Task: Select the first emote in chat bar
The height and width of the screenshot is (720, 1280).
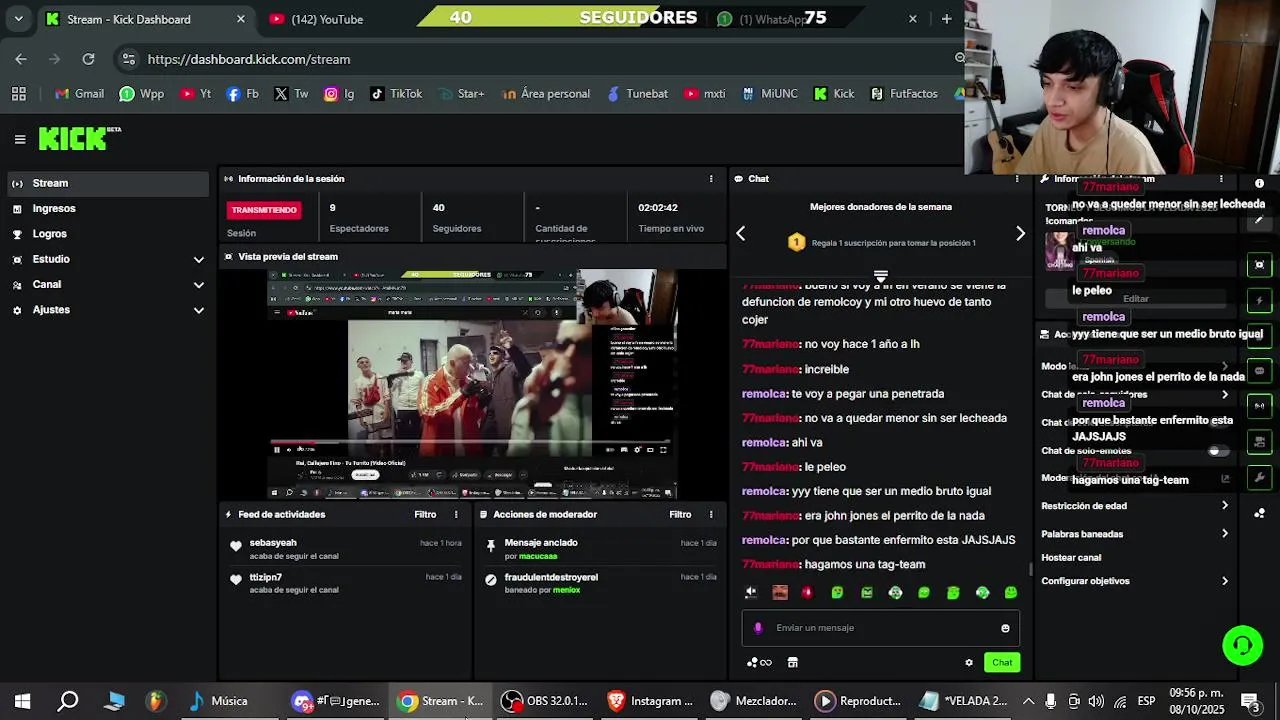Action: [751, 593]
